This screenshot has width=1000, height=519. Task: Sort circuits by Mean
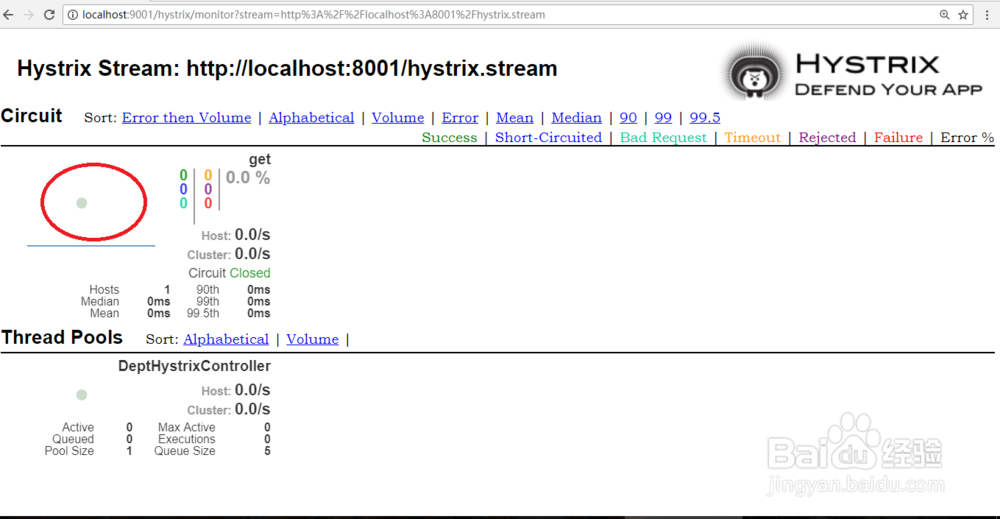[x=515, y=118]
